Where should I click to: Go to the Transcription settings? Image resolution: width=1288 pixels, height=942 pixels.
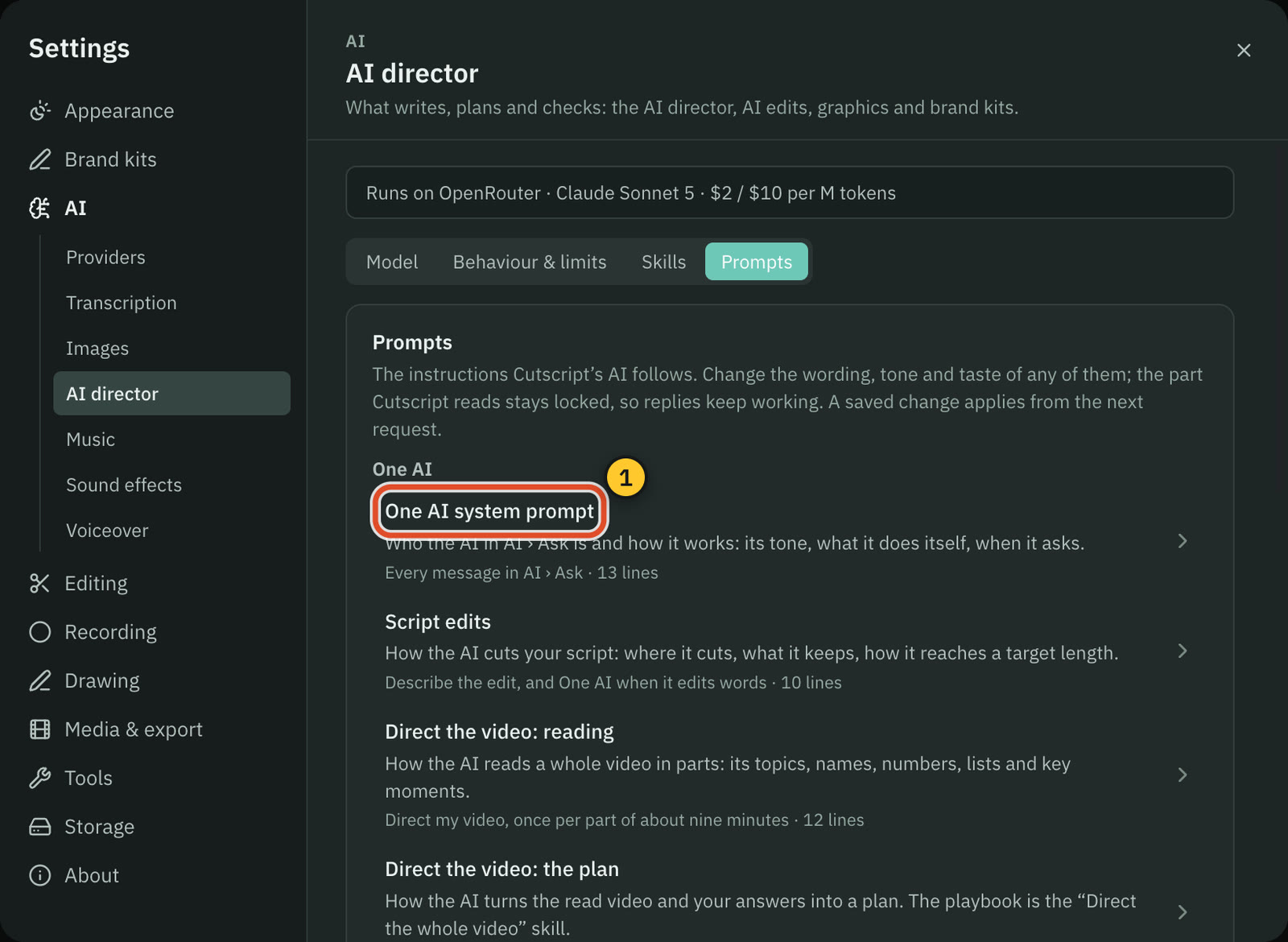point(171,303)
